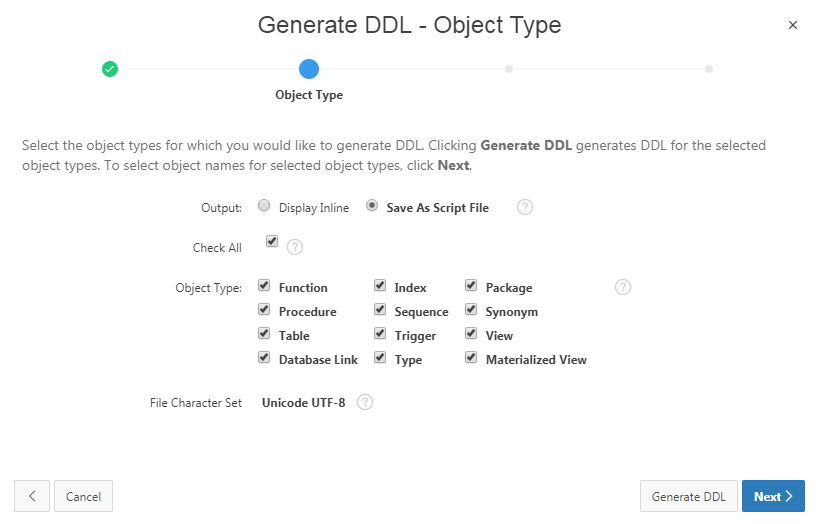The width and height of the screenshot is (819, 524).
Task: Click the help icon beside Check All
Action: pyautogui.click(x=295, y=246)
